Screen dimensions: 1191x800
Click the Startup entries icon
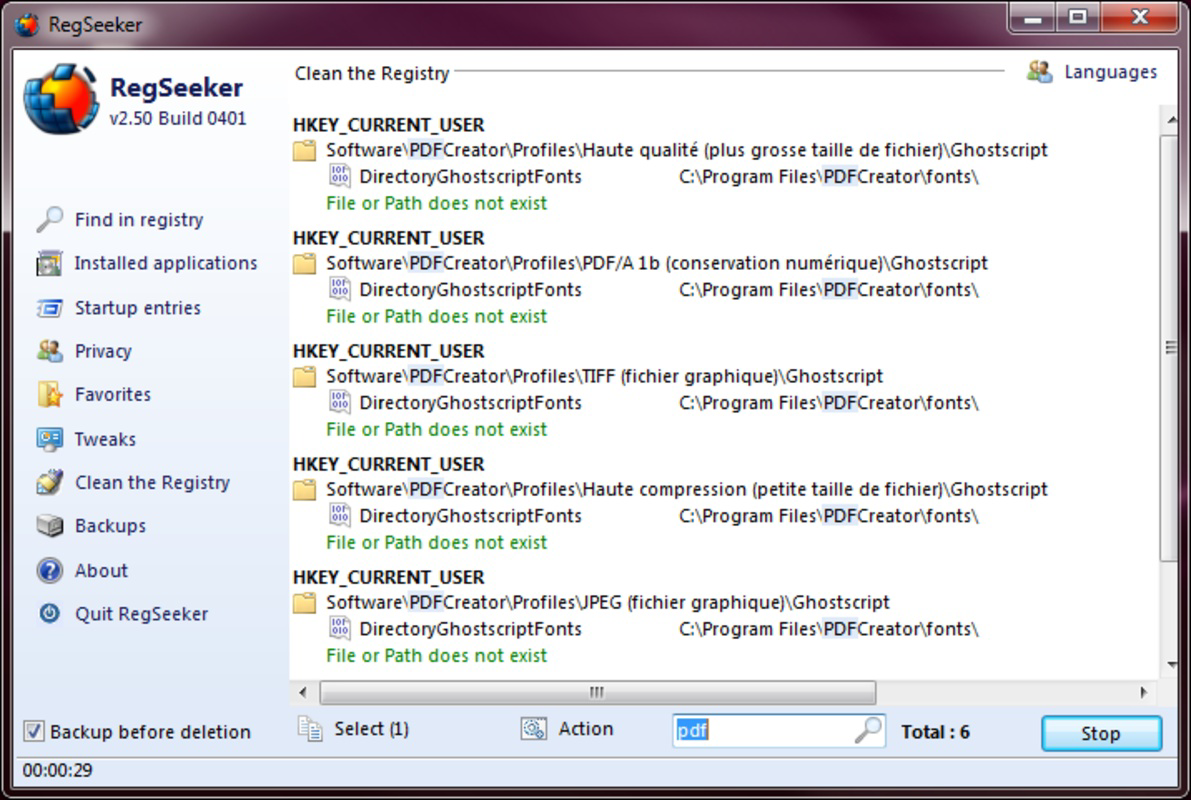(50, 308)
